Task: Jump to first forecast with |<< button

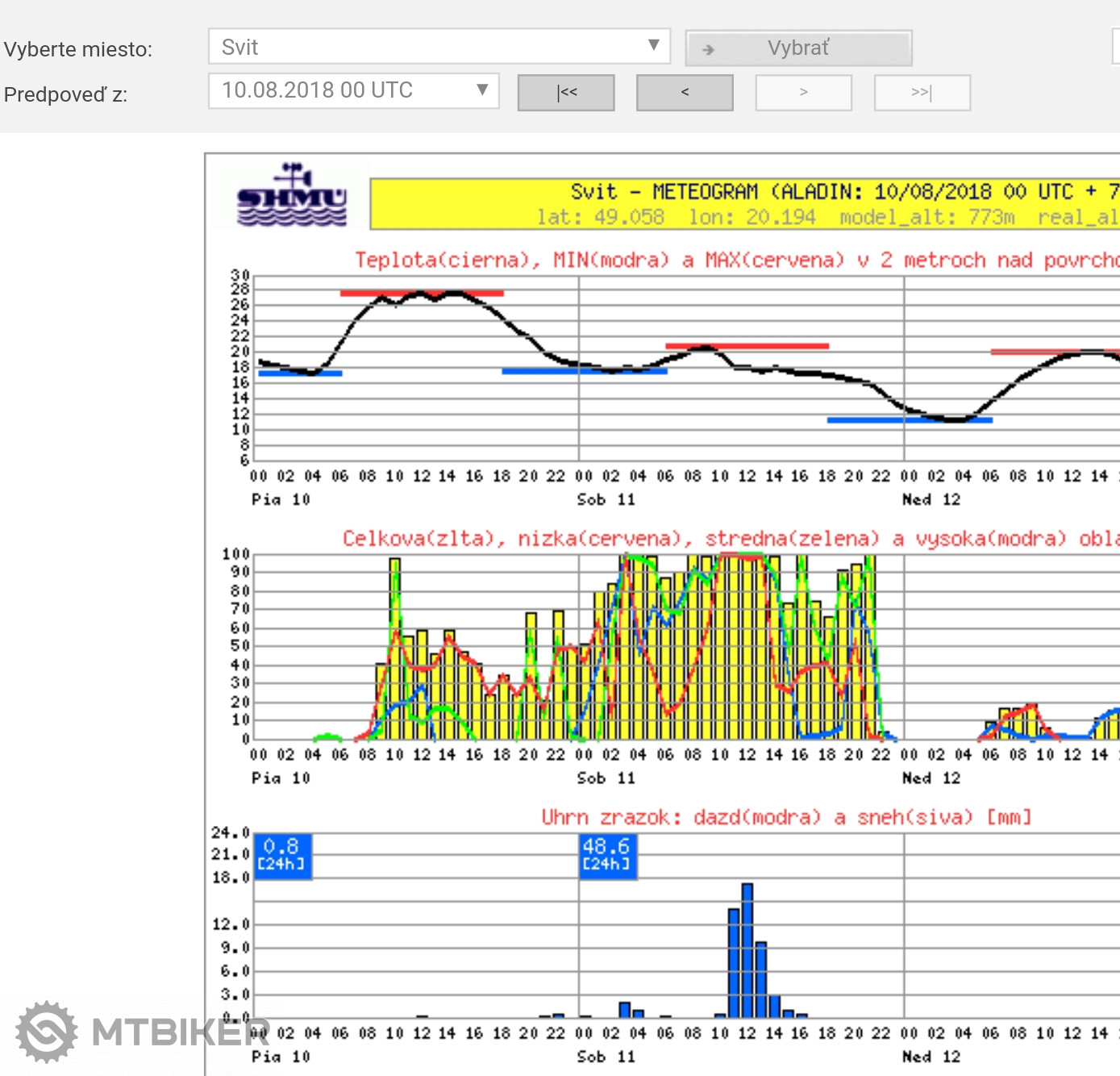Action: pos(566,93)
